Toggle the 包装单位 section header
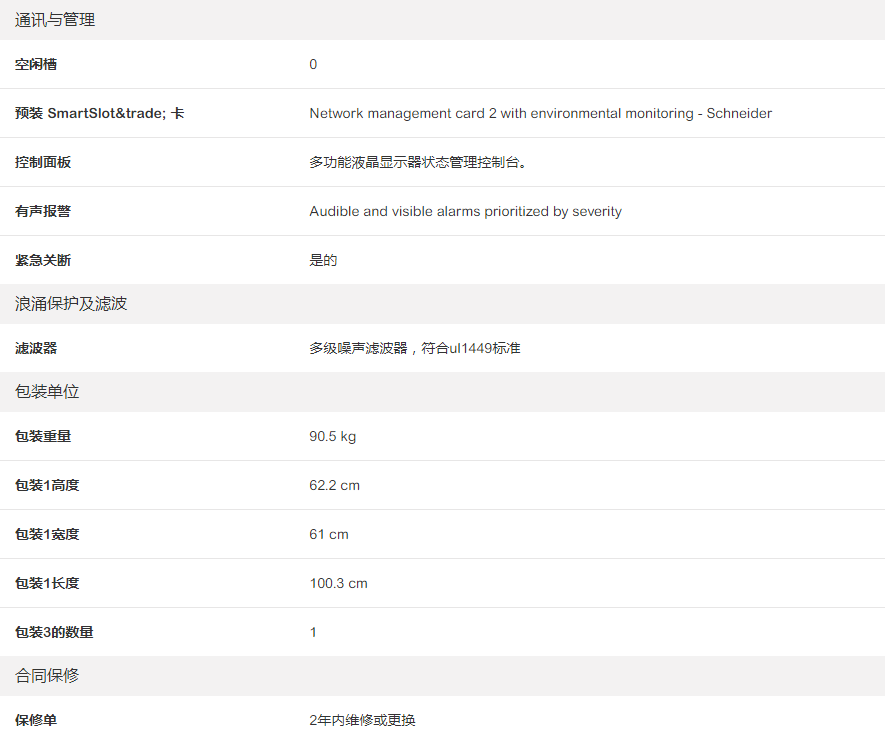This screenshot has width=886, height=742. click(47, 392)
